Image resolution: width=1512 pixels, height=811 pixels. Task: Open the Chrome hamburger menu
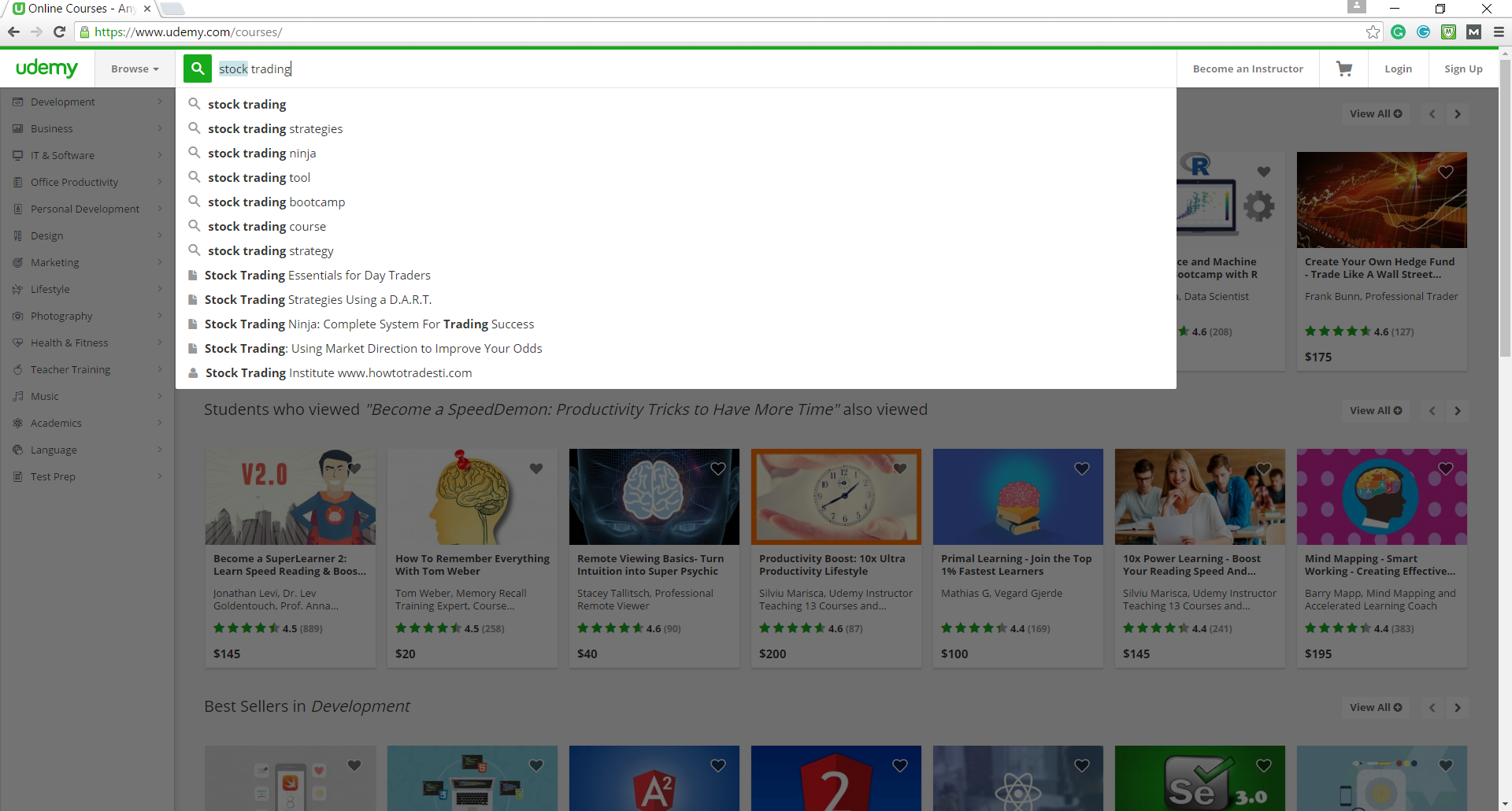pyautogui.click(x=1499, y=31)
